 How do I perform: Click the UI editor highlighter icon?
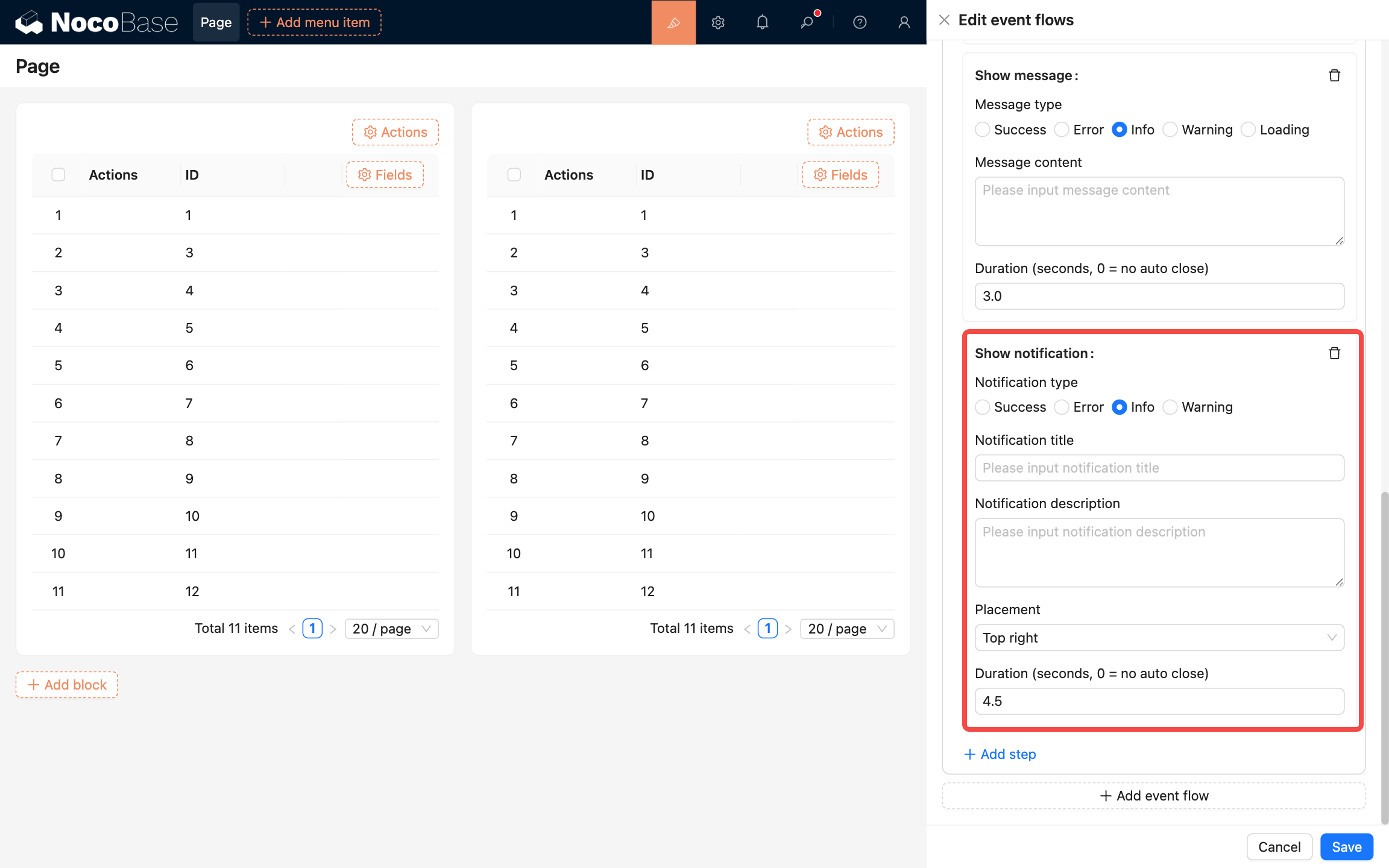pos(673,22)
